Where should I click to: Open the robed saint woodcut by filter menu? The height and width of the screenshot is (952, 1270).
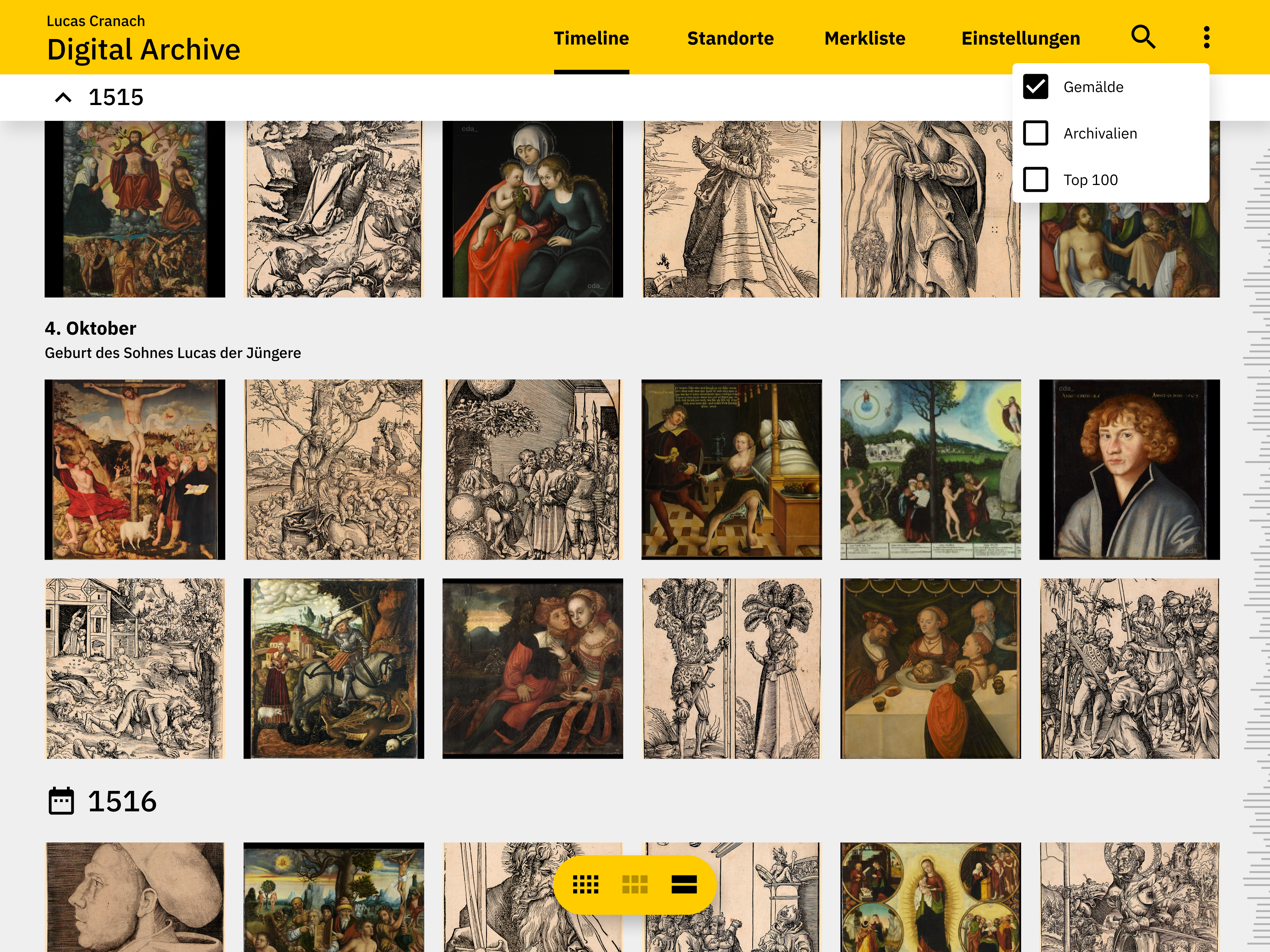point(930,209)
